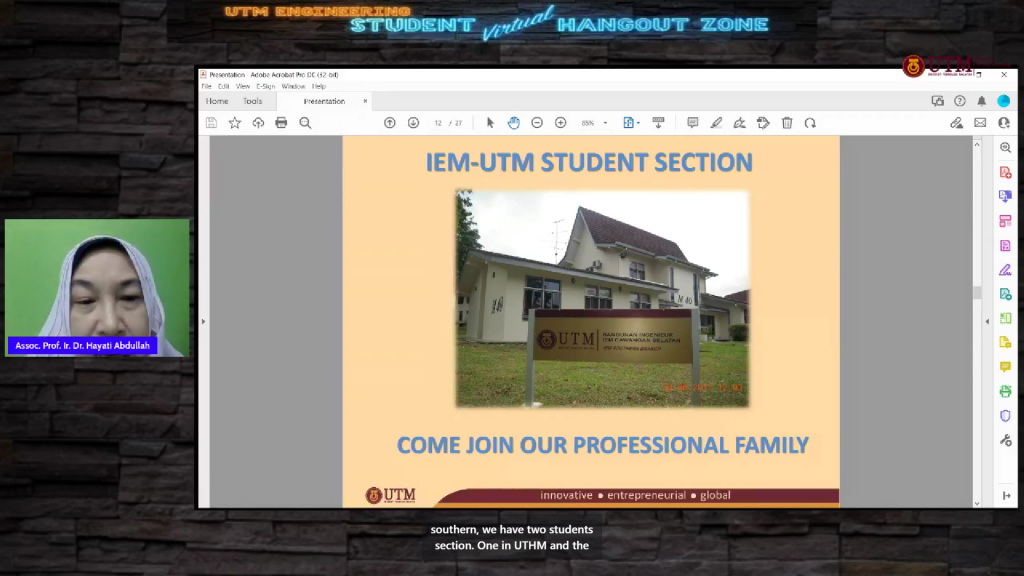
Task: Print the document using the printer icon
Action: click(x=281, y=123)
